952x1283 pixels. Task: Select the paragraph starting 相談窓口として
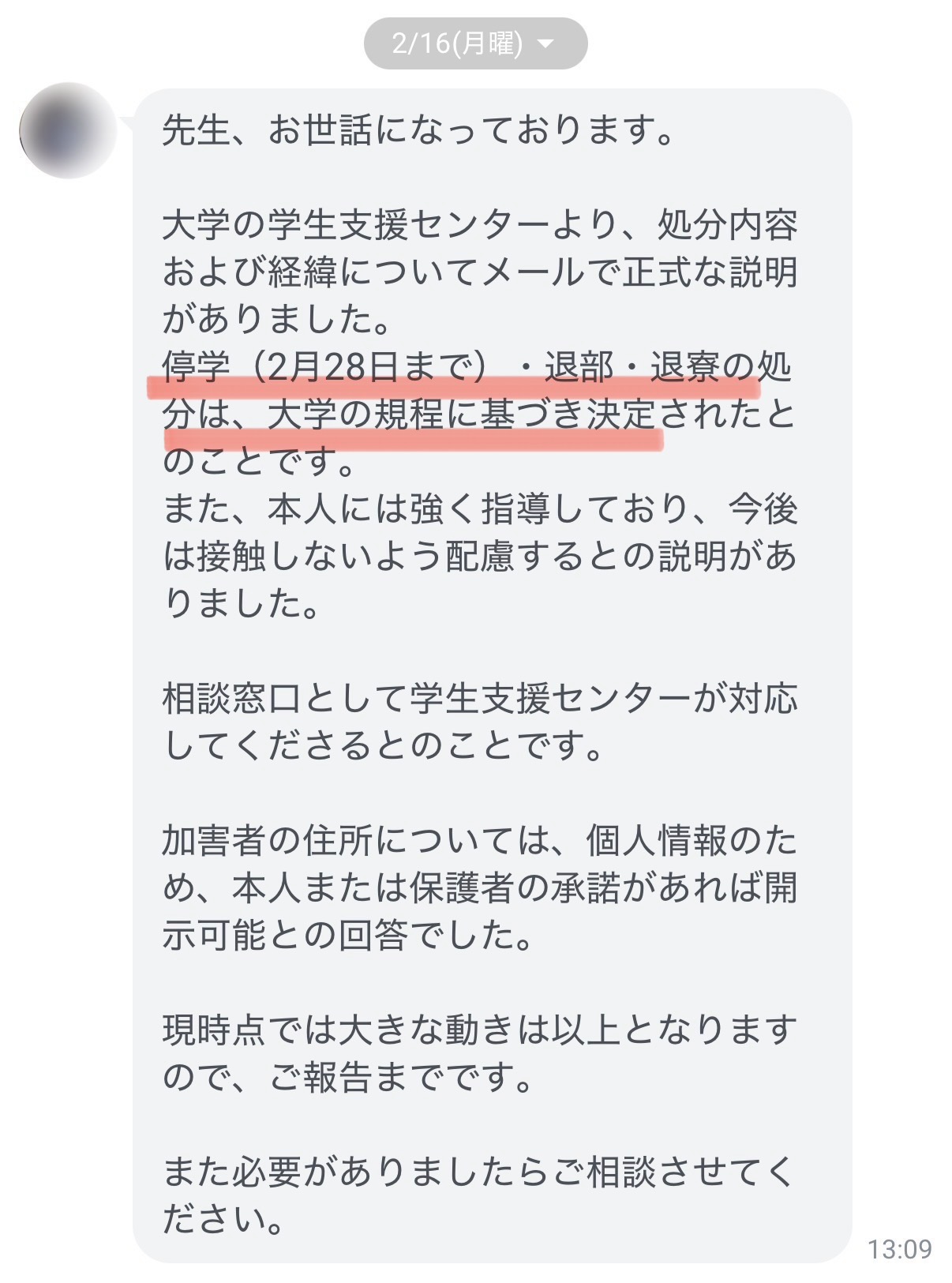(x=480, y=722)
